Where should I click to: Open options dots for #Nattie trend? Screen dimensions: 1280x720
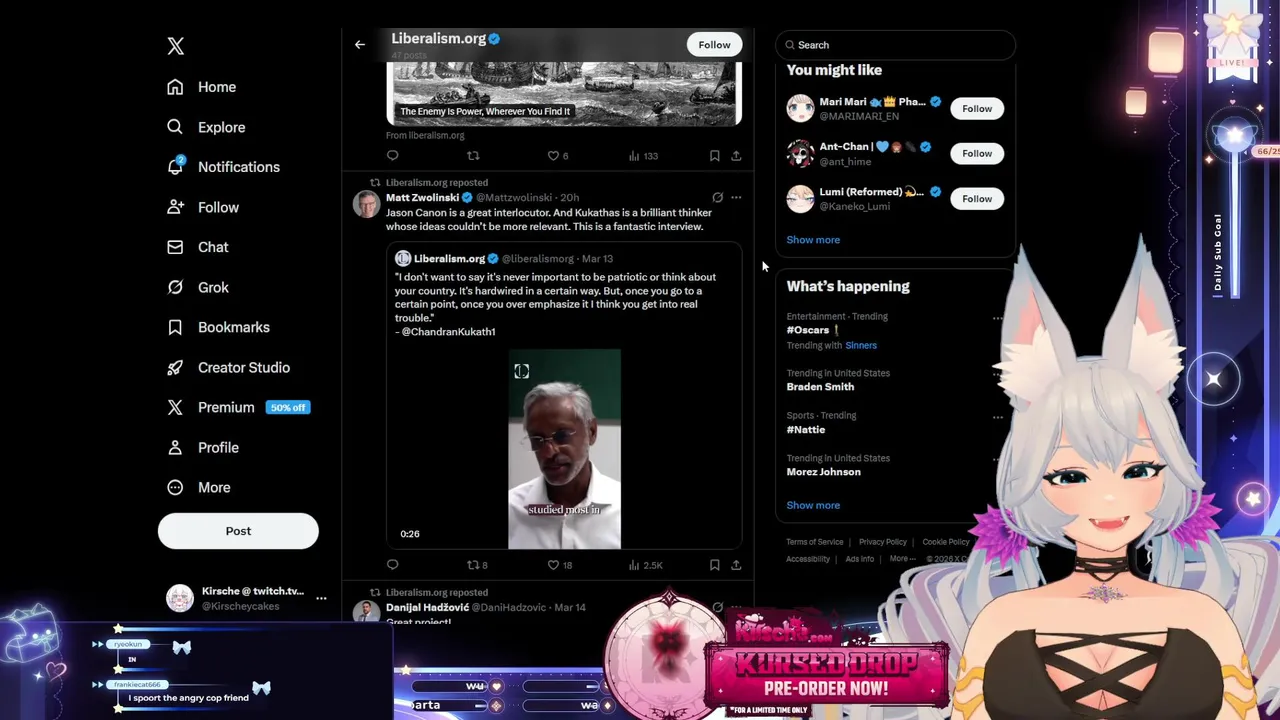pos(997,417)
